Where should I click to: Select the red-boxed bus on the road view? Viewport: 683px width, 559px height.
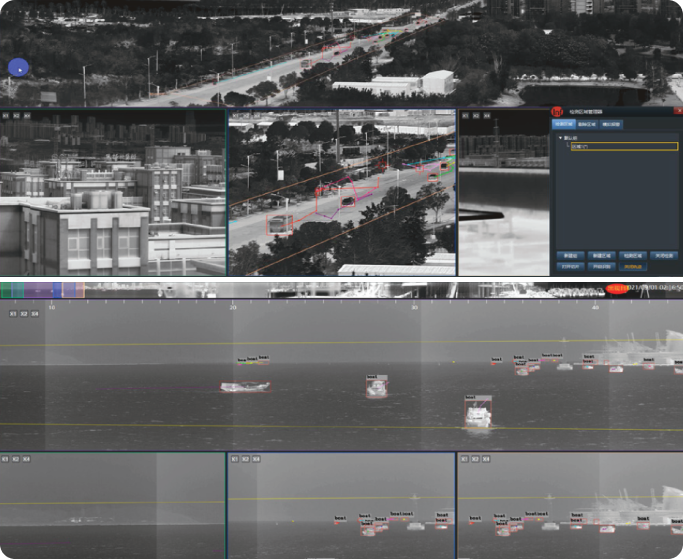[281, 223]
